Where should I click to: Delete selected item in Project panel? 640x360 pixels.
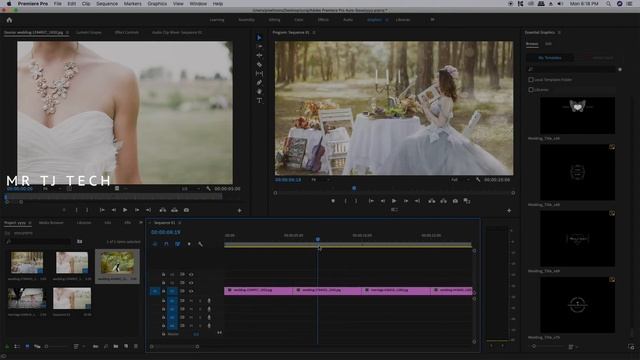136,346
